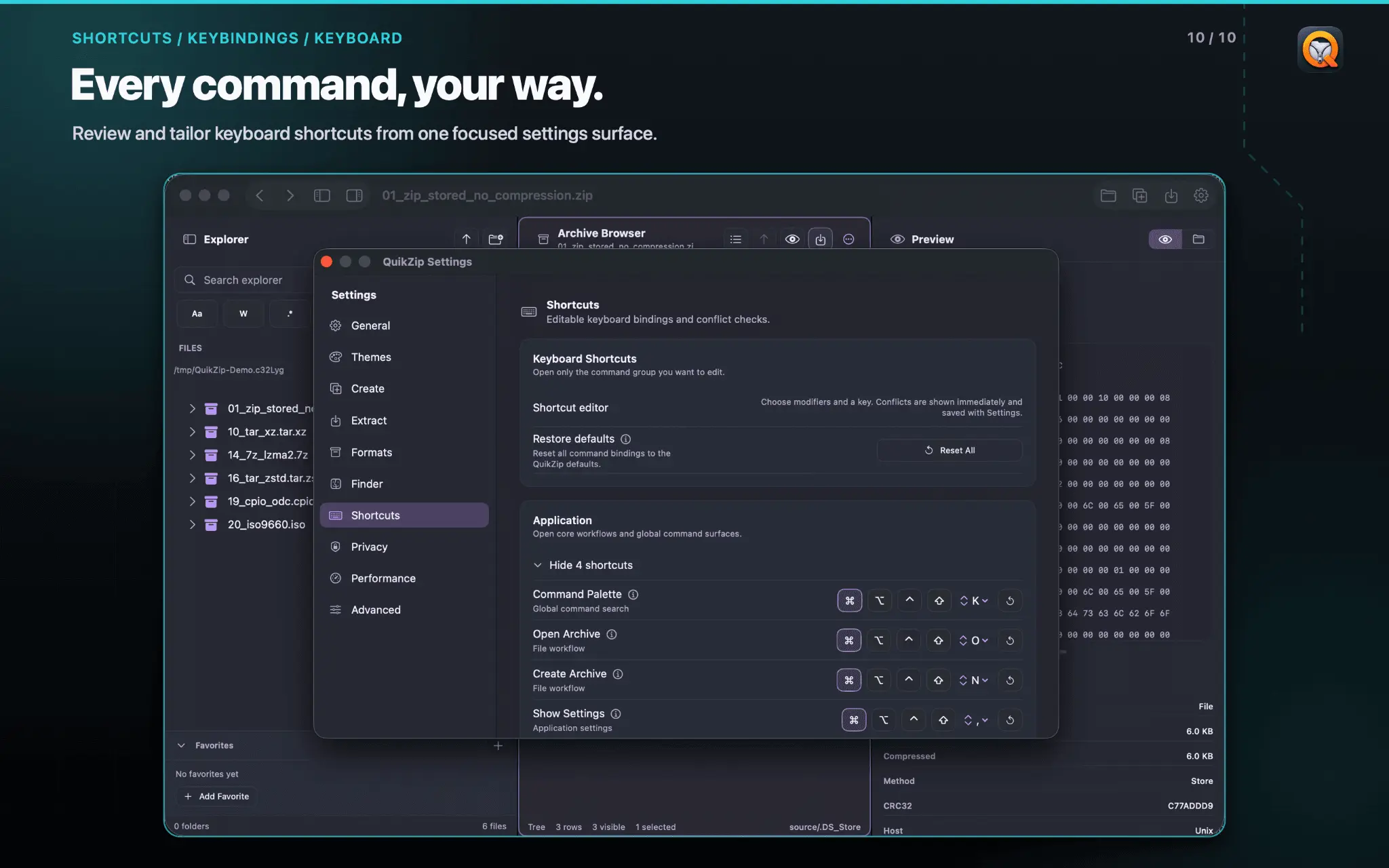This screenshot has width=1389, height=868.
Task: Toggle Option modifier for Open Archive
Action: click(x=879, y=640)
